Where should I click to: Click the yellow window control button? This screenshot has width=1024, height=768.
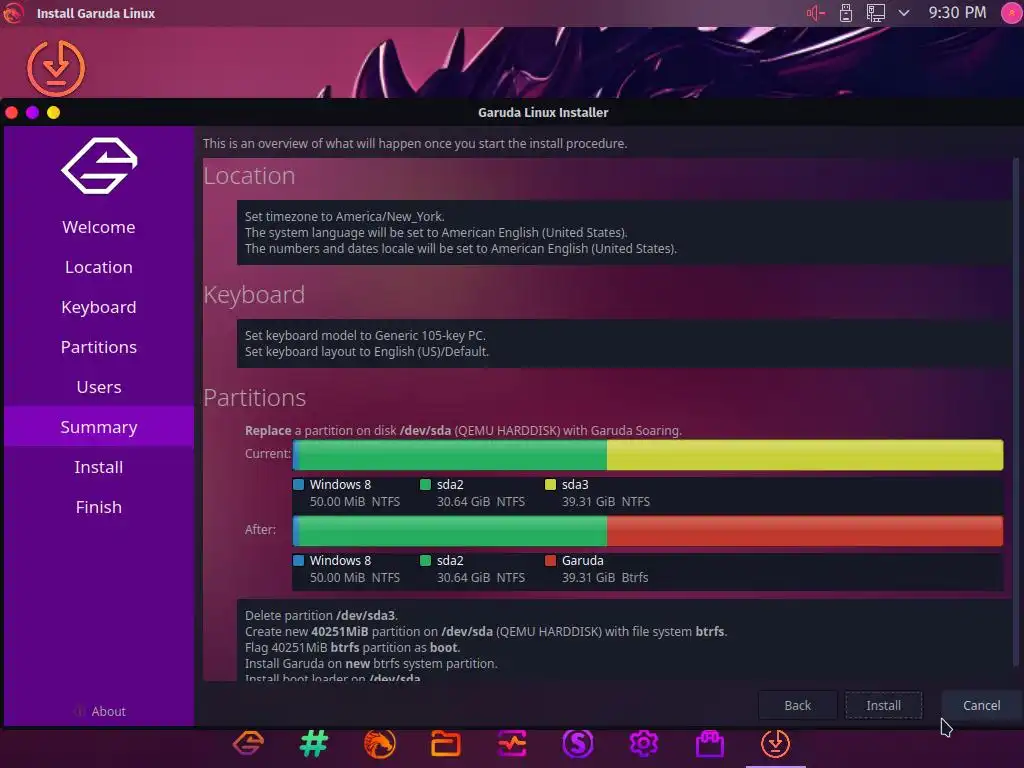(x=54, y=112)
